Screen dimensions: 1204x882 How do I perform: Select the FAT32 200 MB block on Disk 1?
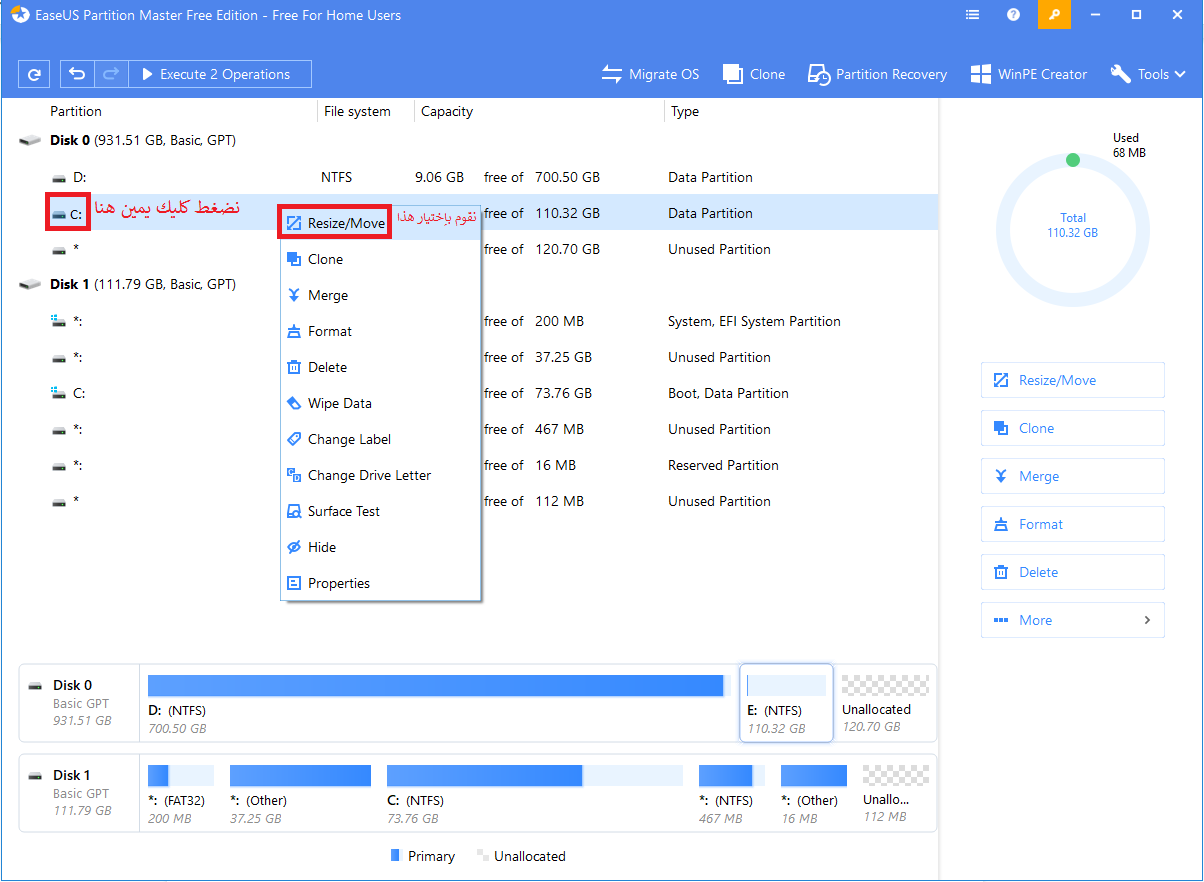click(180, 794)
